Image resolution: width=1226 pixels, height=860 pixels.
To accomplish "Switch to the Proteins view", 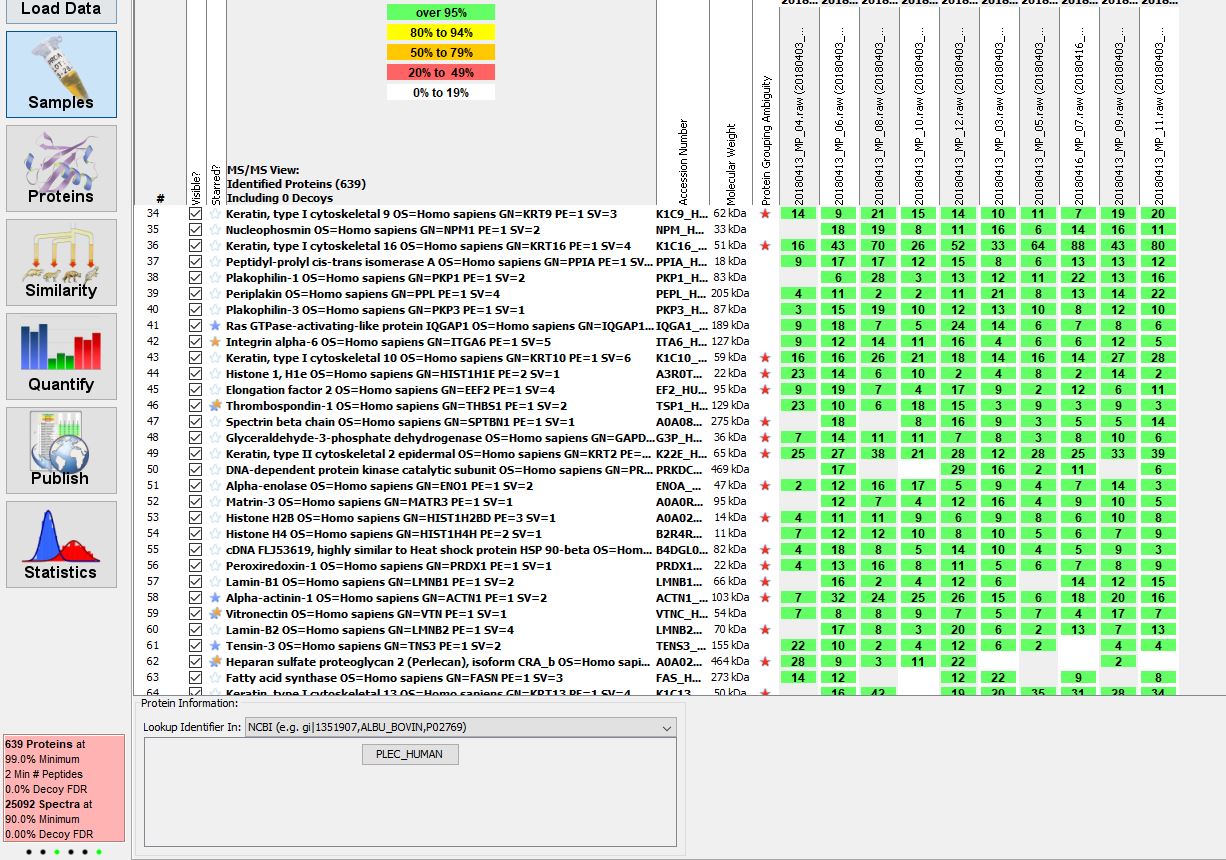I will pyautogui.click(x=61, y=168).
